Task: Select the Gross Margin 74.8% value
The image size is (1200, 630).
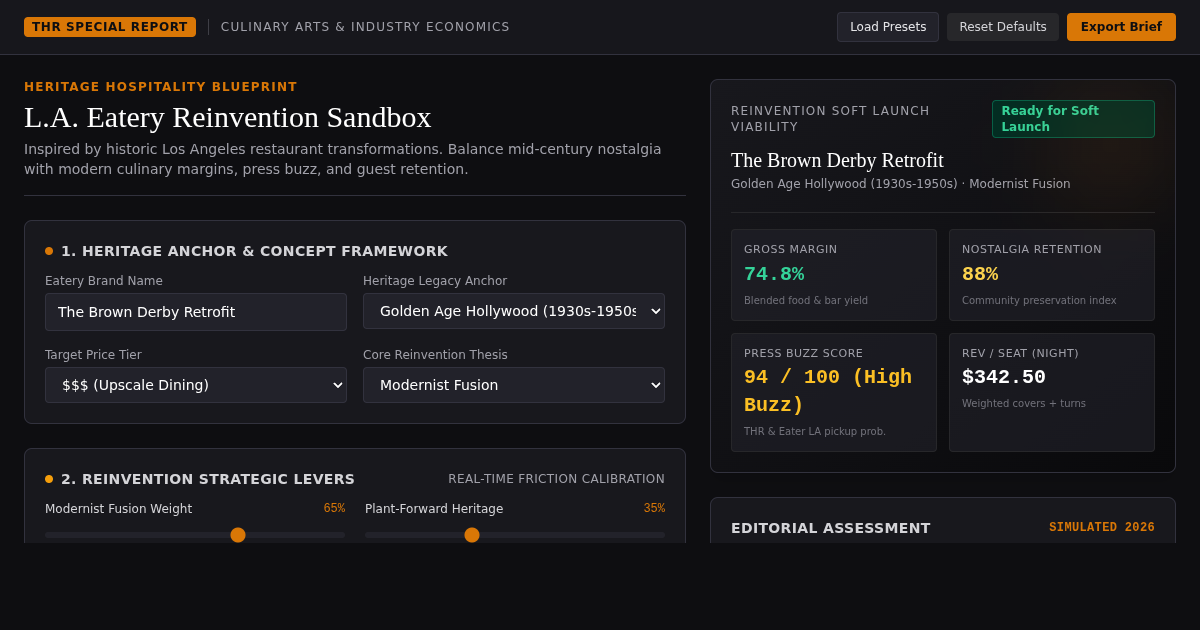Action: 774,274
